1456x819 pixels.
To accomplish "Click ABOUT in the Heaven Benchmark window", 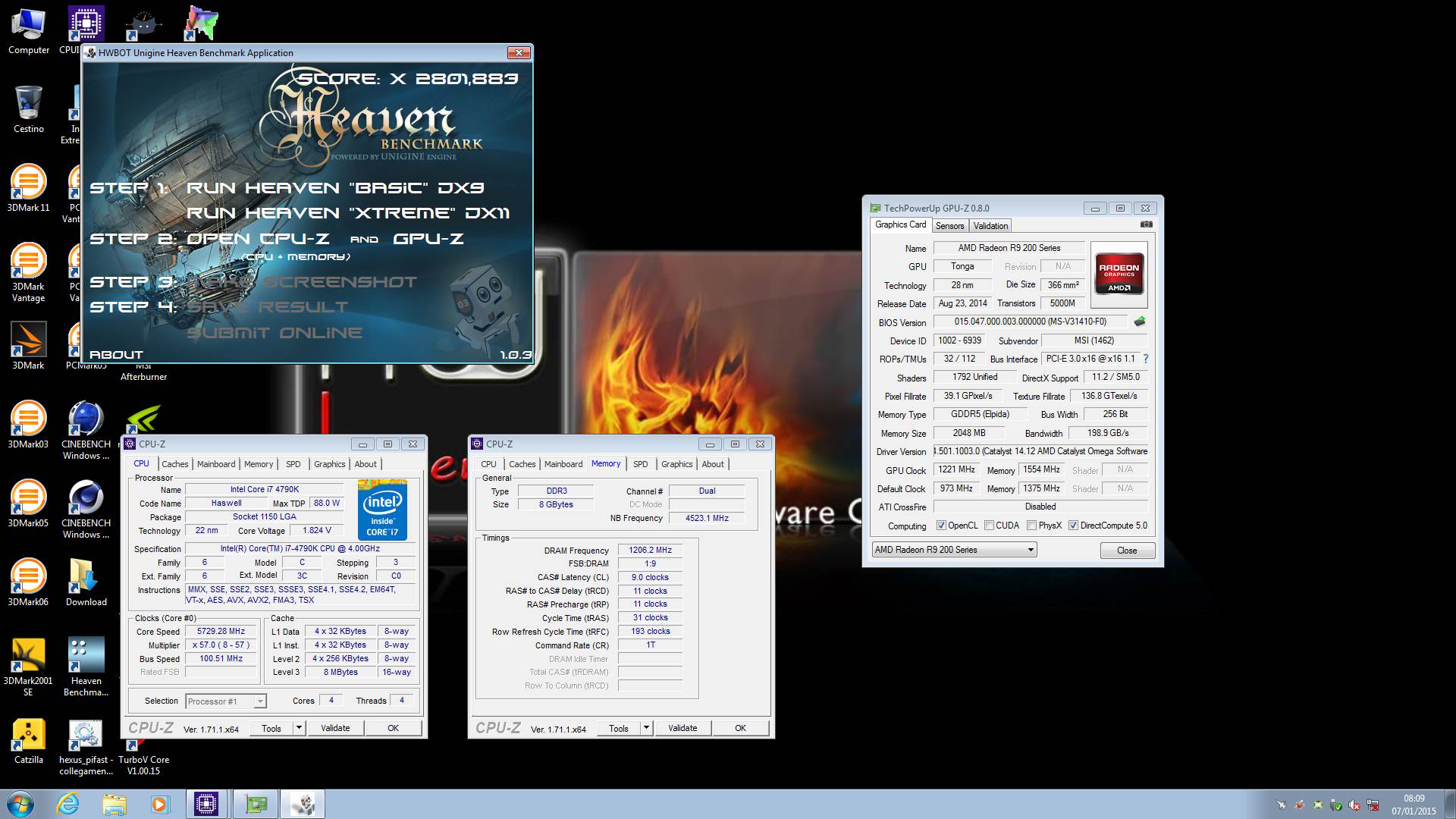I will (x=116, y=355).
